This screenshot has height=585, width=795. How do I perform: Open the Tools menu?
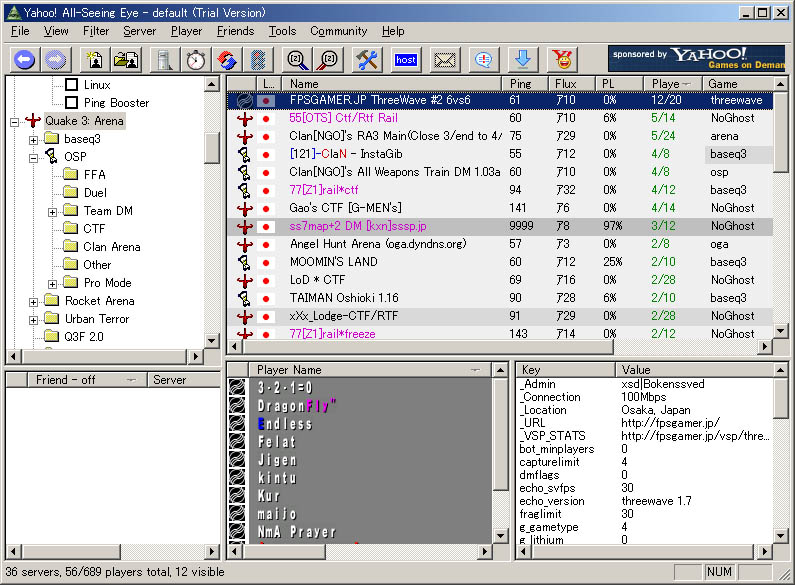pos(282,31)
